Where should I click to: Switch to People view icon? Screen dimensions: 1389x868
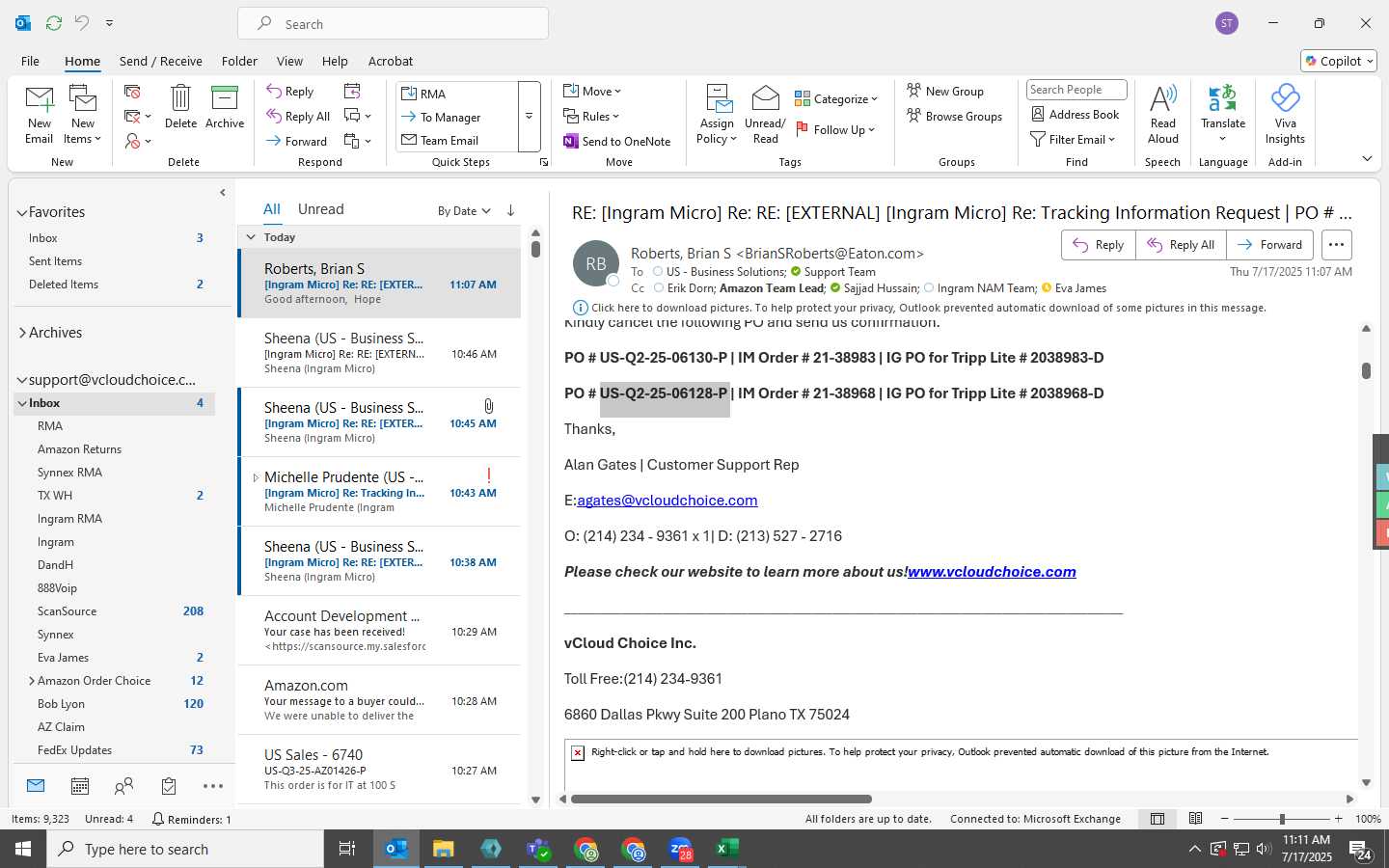(x=123, y=786)
